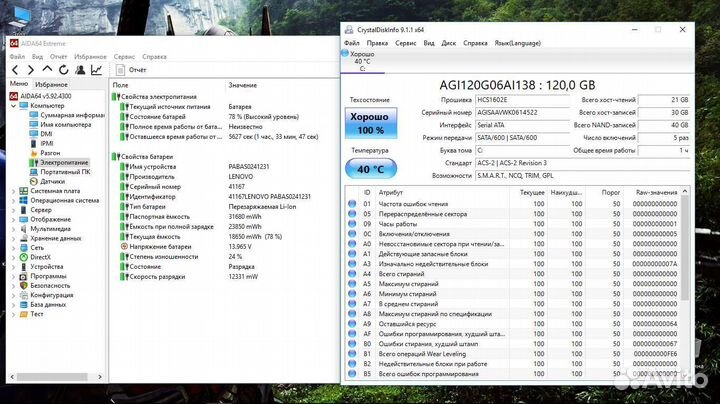Open CrystalDiskInfo Справка menu
The image size is (720, 404).
coord(475,43)
